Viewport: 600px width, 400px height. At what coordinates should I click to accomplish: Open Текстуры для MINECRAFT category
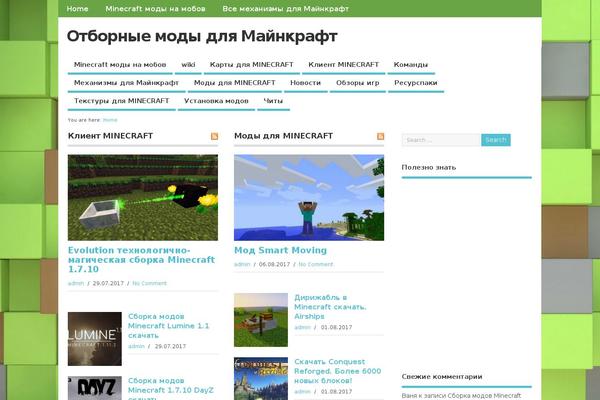(121, 101)
